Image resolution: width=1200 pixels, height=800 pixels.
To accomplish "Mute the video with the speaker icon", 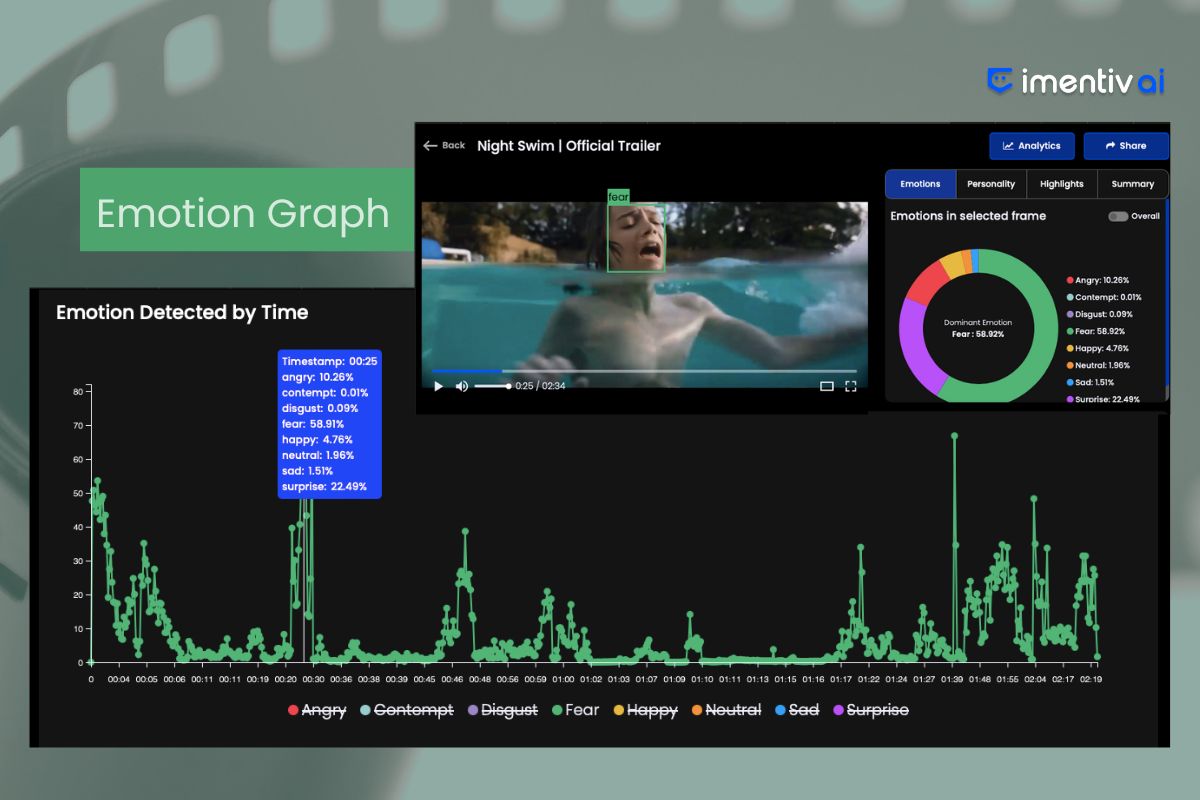I will (462, 386).
